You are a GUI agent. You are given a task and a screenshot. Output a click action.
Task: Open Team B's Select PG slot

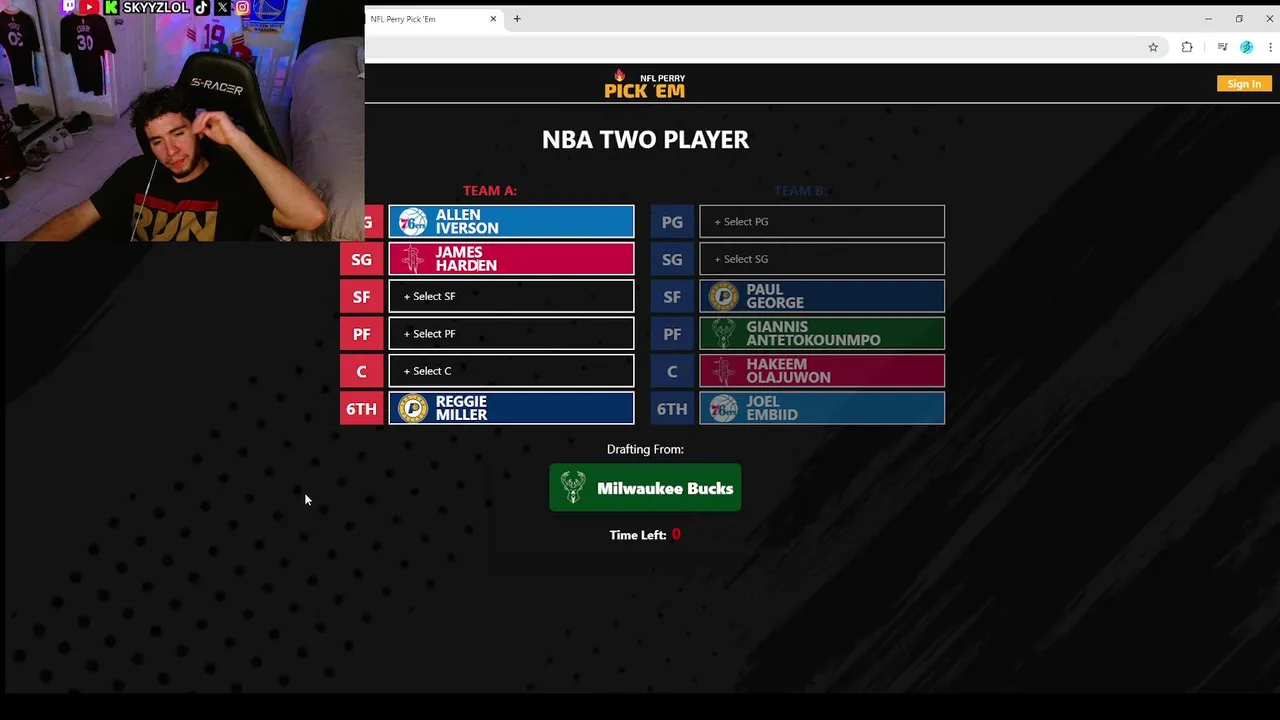[x=822, y=222]
